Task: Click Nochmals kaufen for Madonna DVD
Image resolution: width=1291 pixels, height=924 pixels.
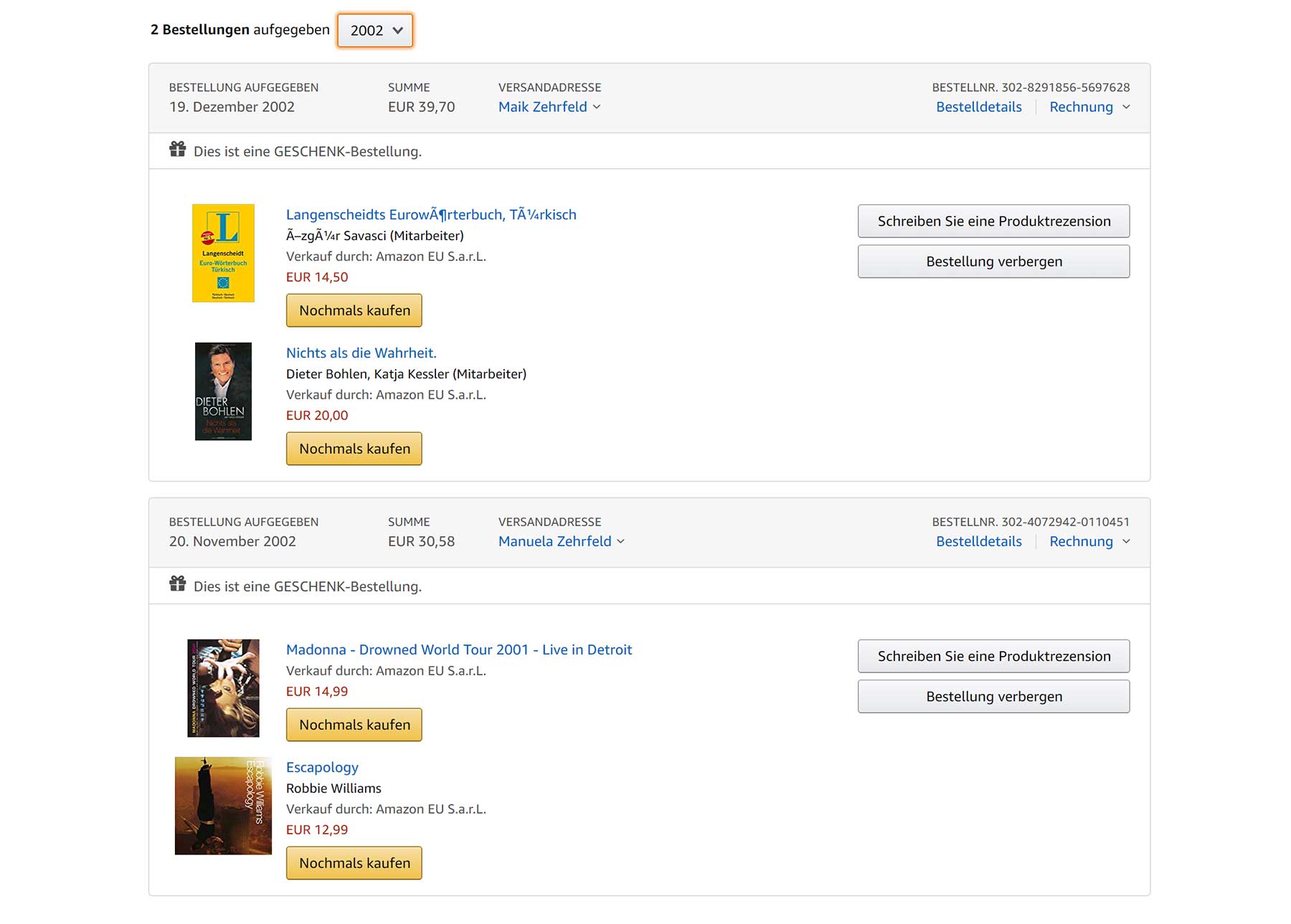Action: pos(354,725)
